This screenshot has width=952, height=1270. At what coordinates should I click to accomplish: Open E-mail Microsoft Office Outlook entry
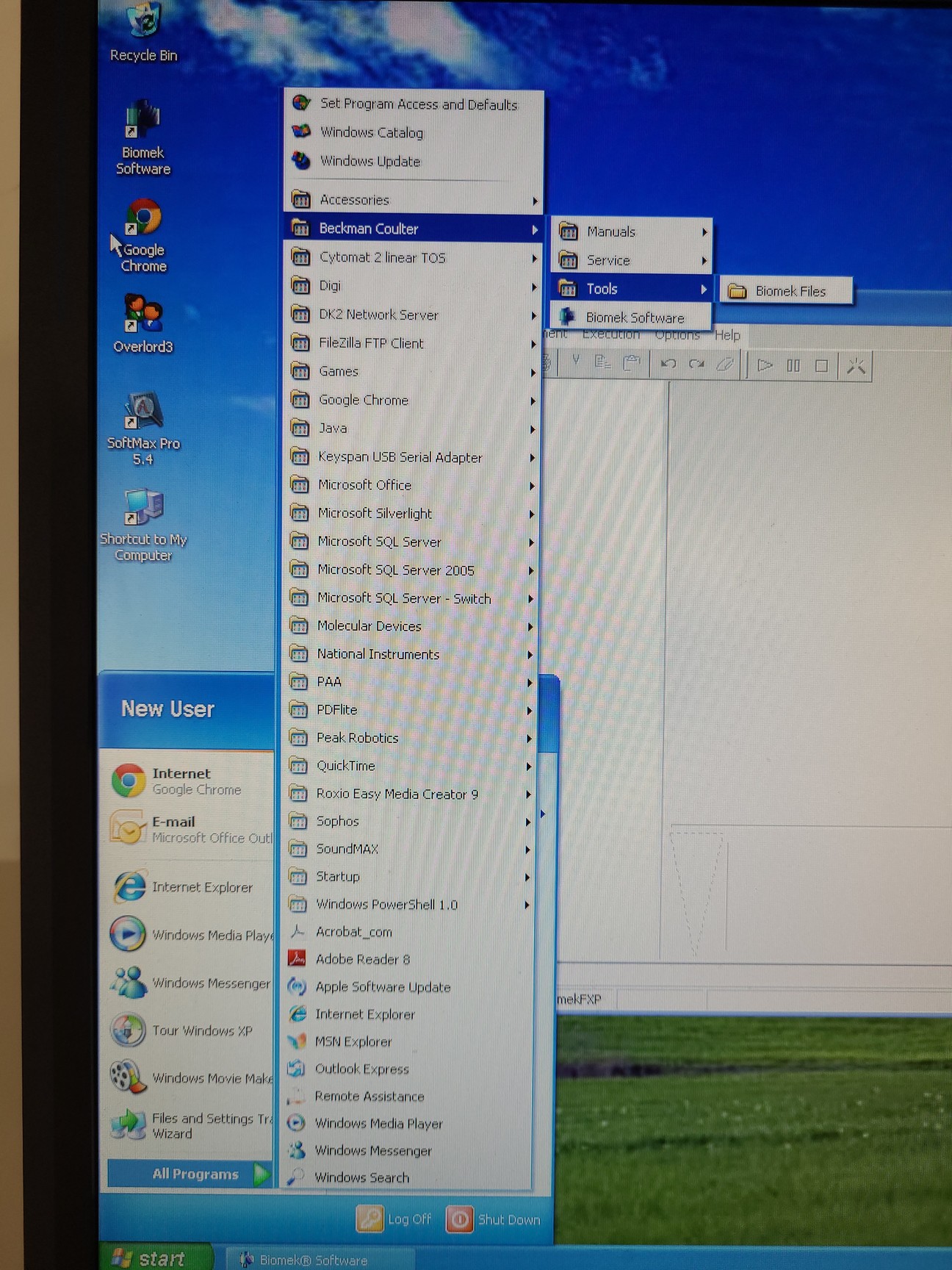pyautogui.click(x=191, y=829)
